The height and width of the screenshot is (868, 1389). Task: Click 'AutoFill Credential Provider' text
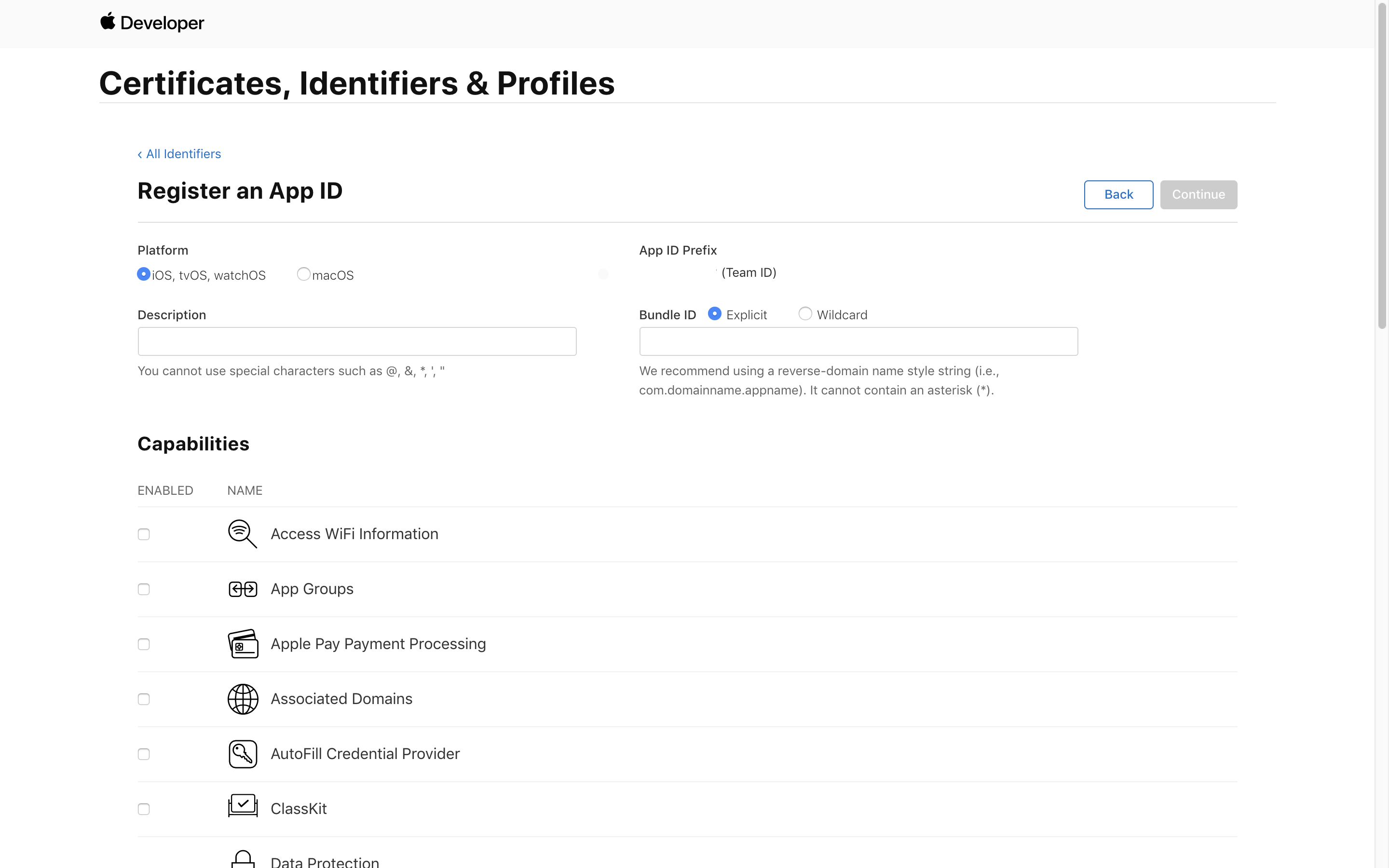click(365, 754)
